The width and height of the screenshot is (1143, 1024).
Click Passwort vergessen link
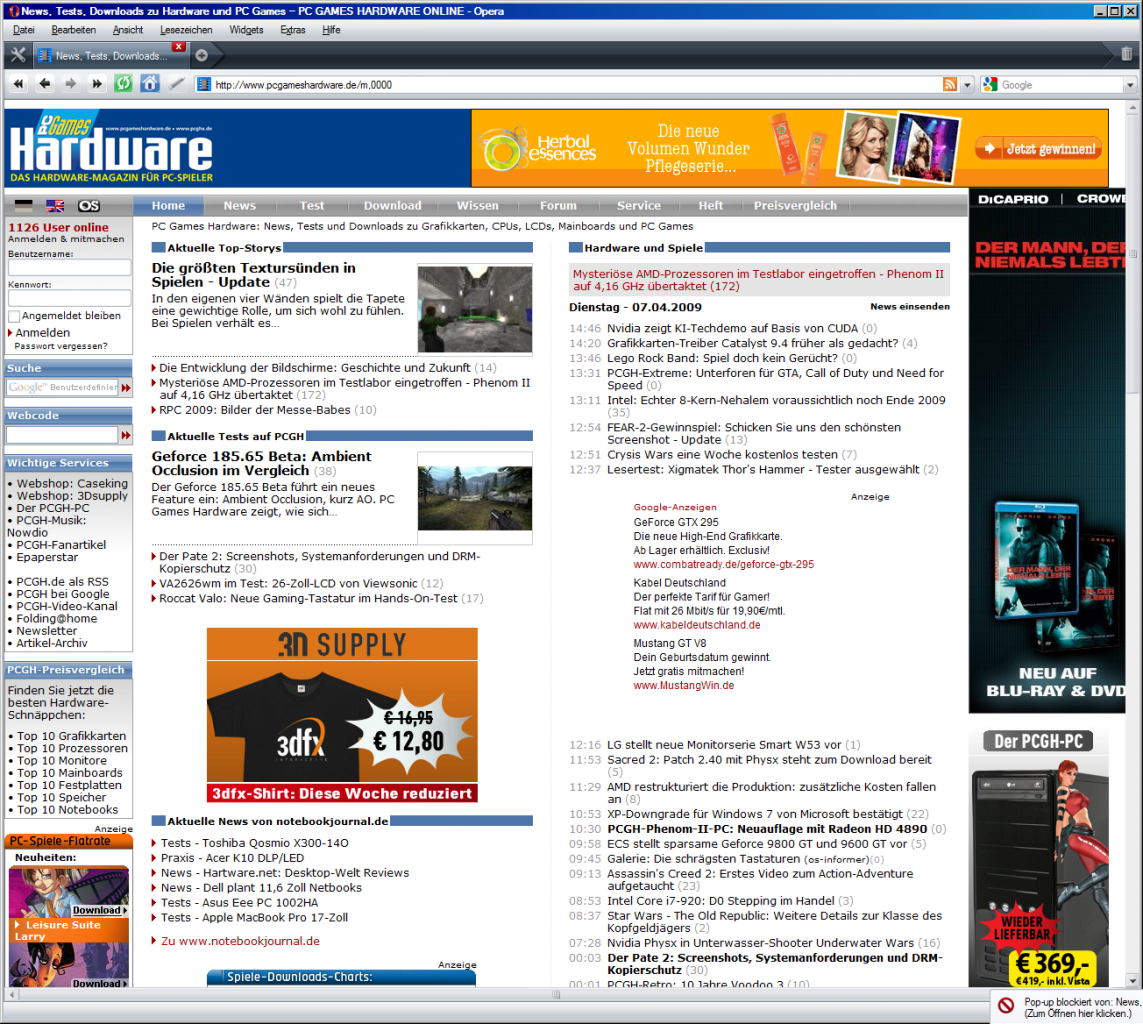[x=61, y=346]
